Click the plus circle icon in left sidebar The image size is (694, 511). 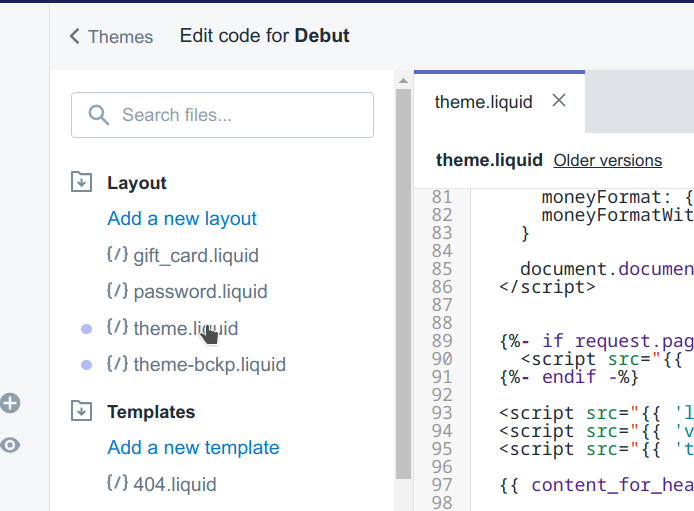(10, 403)
